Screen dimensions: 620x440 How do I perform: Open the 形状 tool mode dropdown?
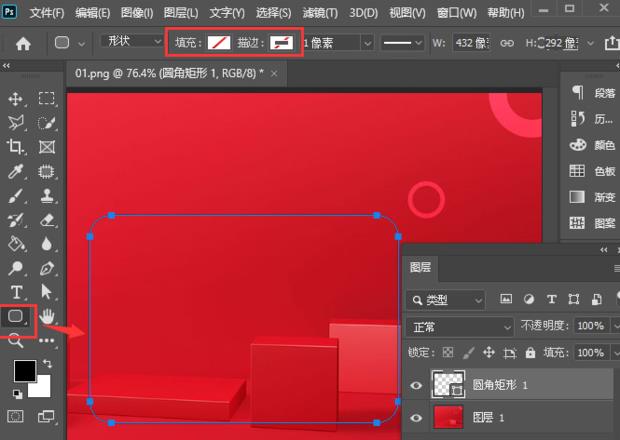click(132, 43)
